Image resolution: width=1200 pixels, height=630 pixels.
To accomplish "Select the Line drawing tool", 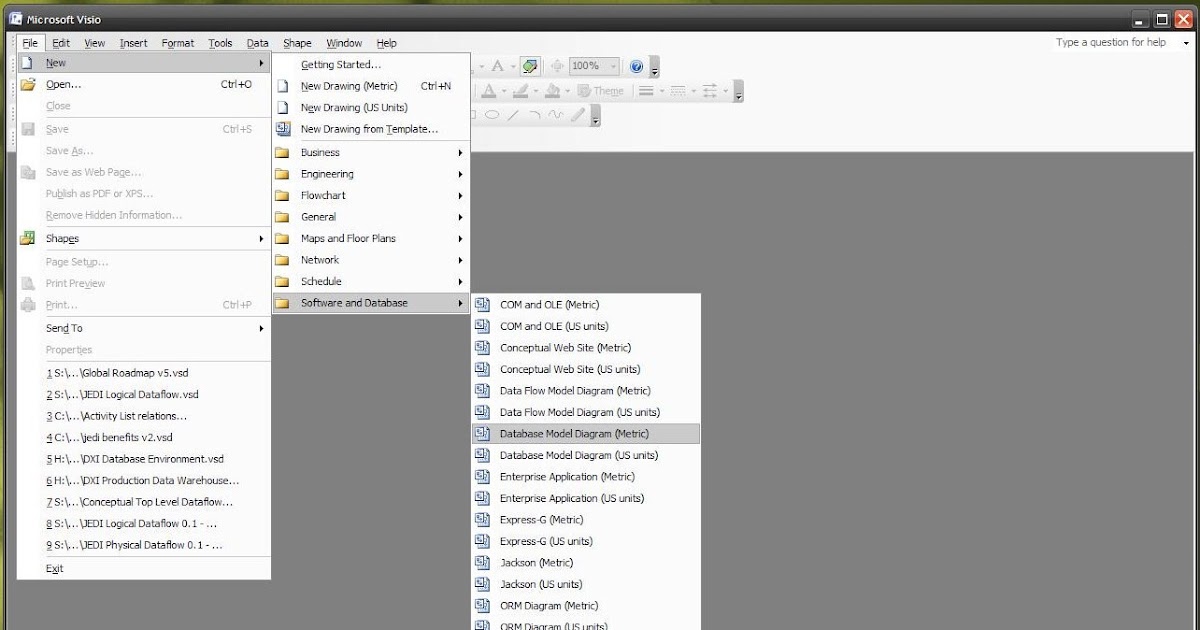I will tap(513, 114).
